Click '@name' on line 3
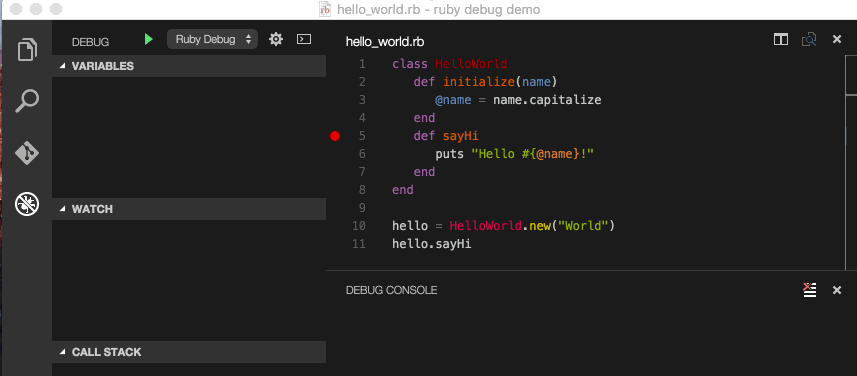 coord(453,100)
